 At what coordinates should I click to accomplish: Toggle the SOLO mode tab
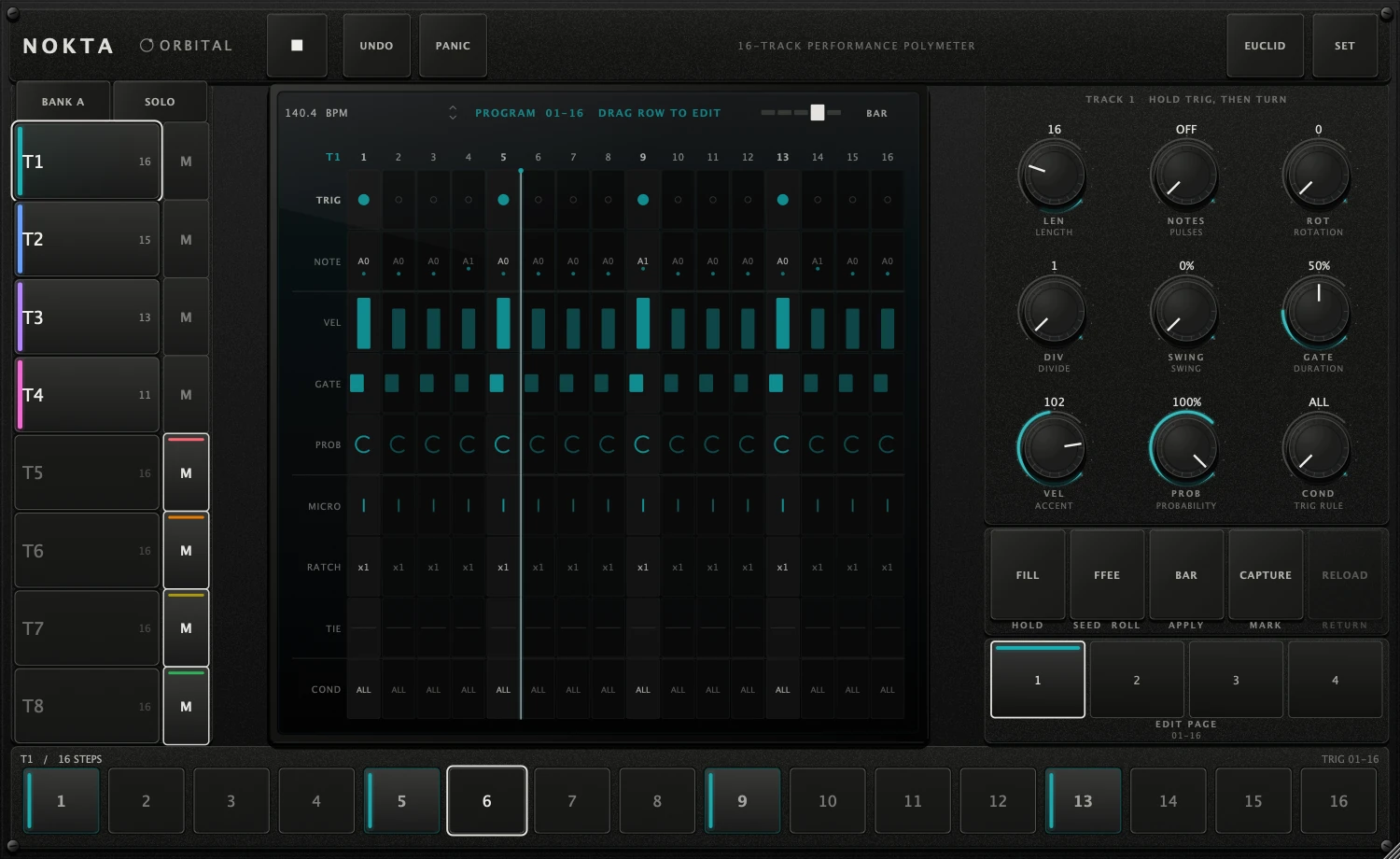pos(160,101)
